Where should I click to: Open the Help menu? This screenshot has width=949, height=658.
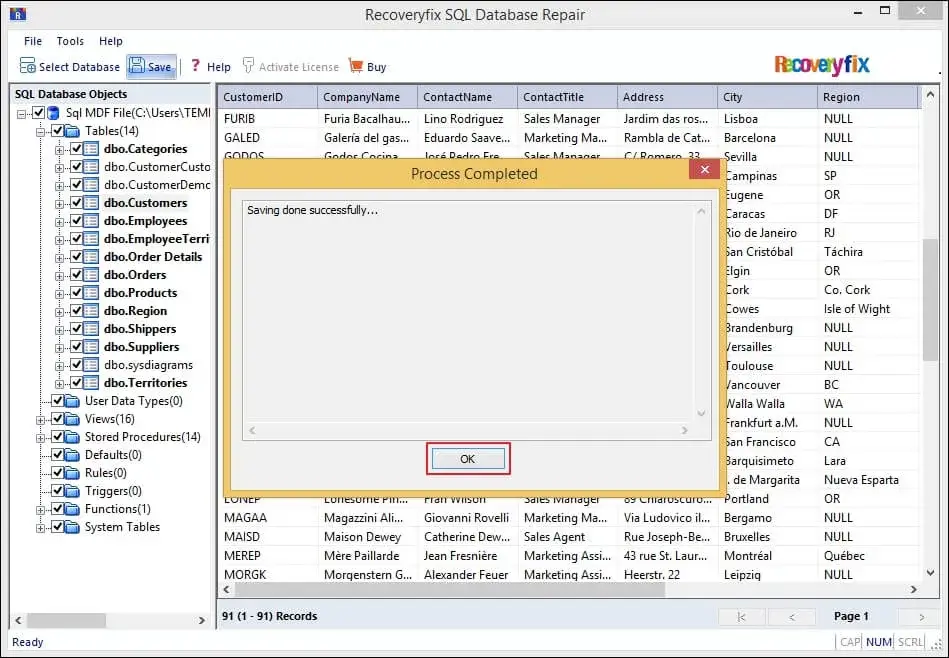(111, 41)
